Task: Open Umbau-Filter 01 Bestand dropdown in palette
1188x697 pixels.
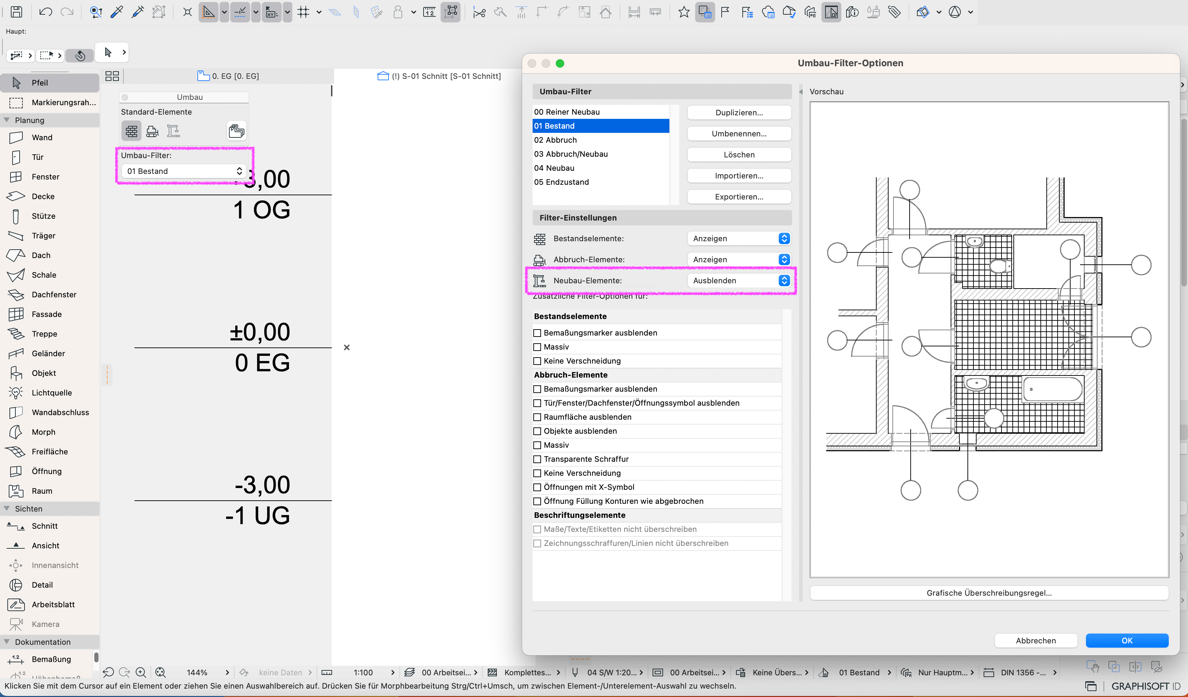Action: pos(184,171)
